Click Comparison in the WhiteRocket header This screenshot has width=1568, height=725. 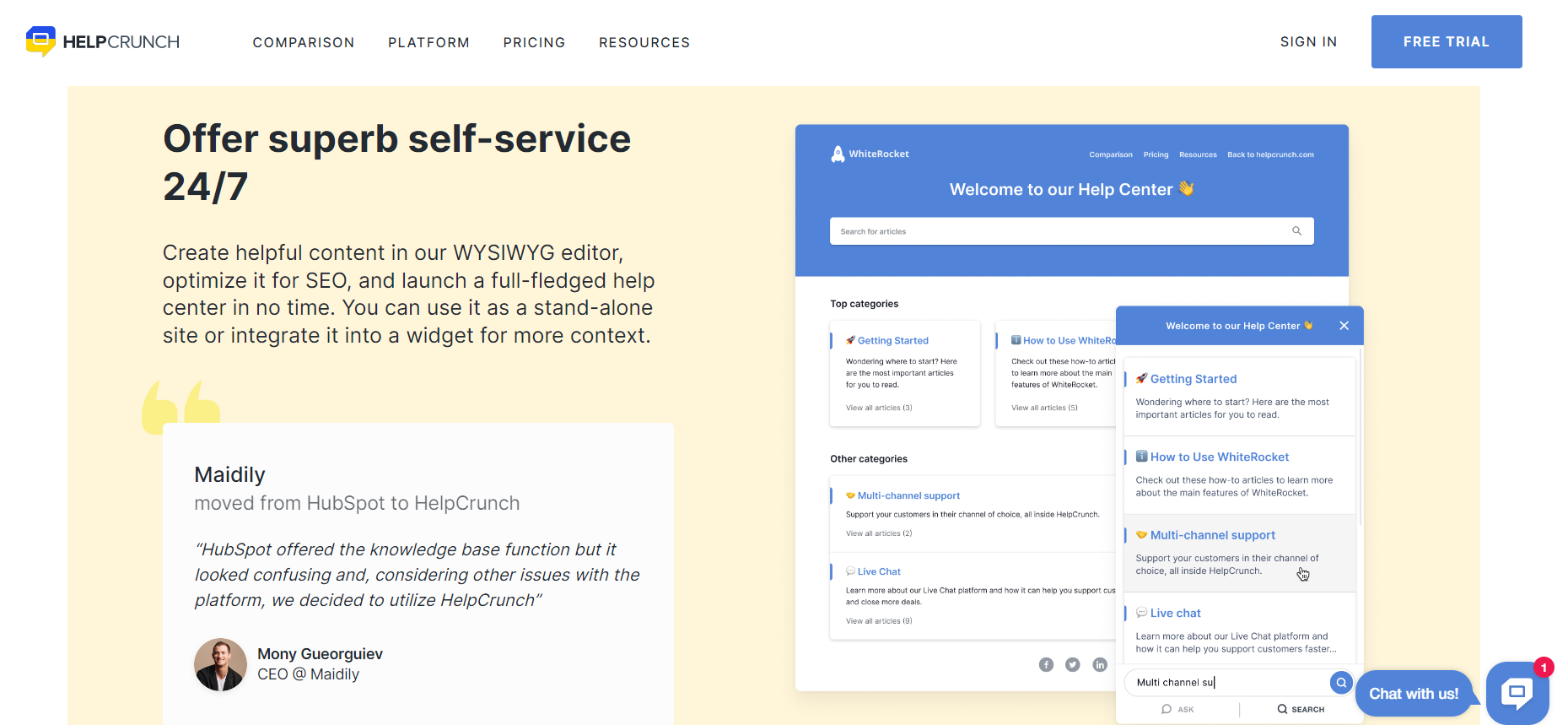(1111, 154)
